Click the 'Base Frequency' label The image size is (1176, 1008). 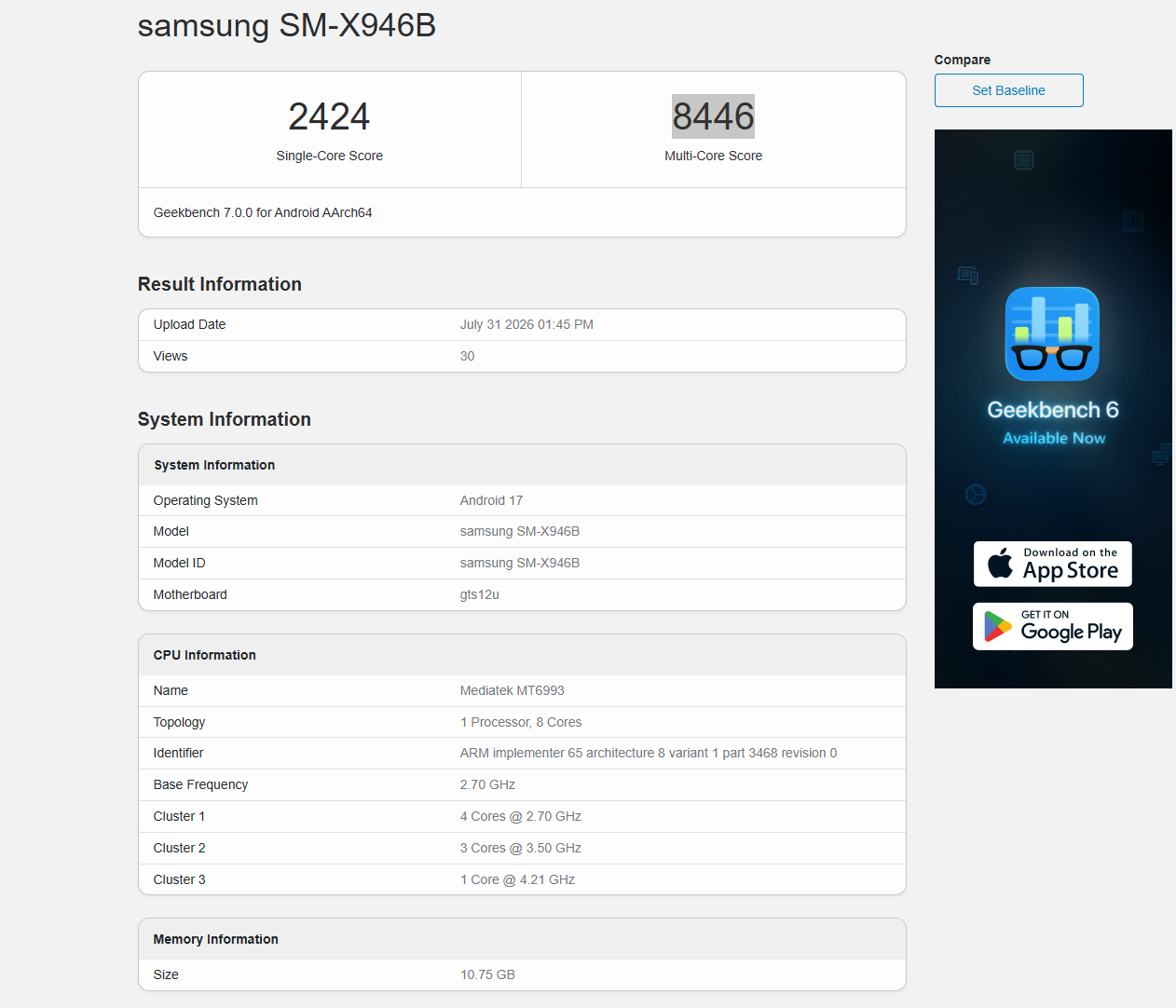pyautogui.click(x=201, y=784)
